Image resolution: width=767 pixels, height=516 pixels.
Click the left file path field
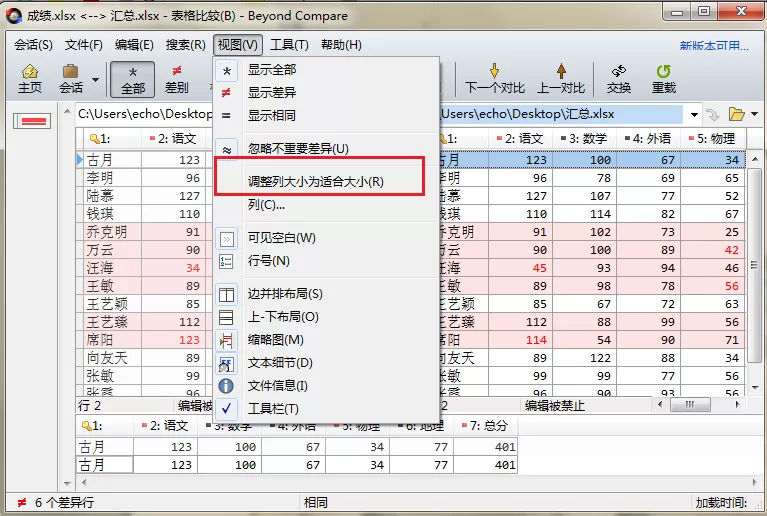[144, 114]
